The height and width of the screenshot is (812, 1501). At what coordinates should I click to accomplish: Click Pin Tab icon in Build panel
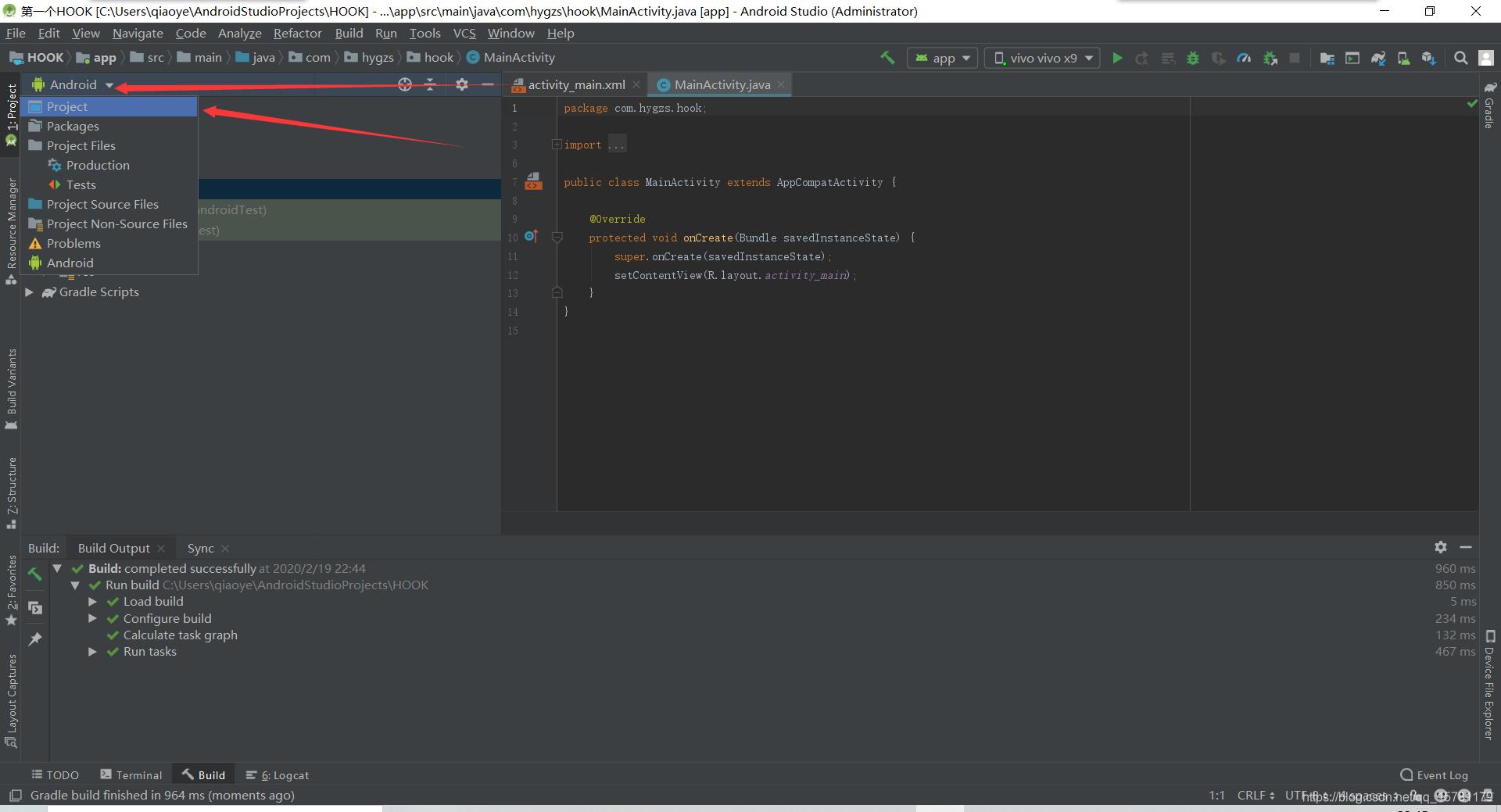(35, 639)
